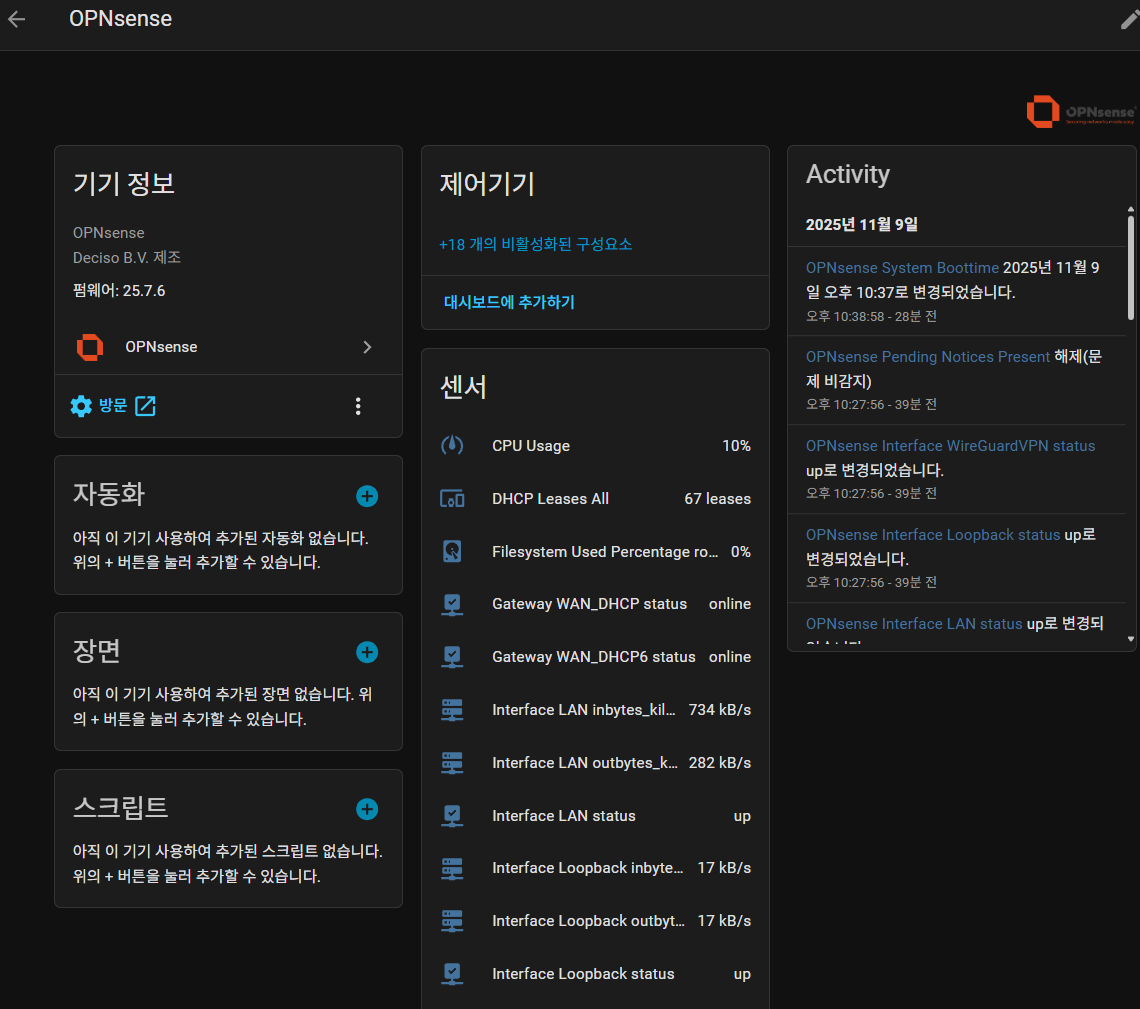Open OPNsense Interface Loopback status activity link
The width and height of the screenshot is (1140, 1009).
933,535
